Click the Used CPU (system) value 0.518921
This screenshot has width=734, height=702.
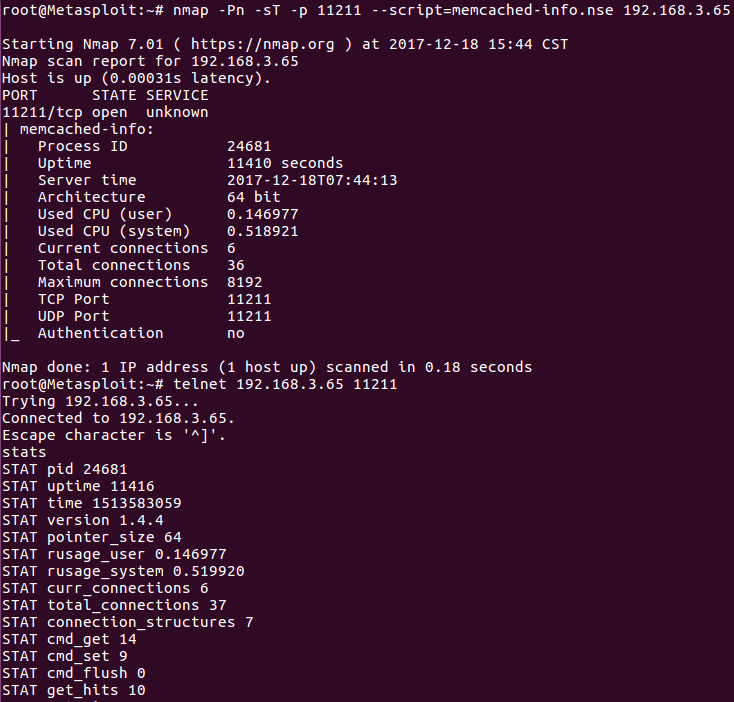click(x=263, y=231)
